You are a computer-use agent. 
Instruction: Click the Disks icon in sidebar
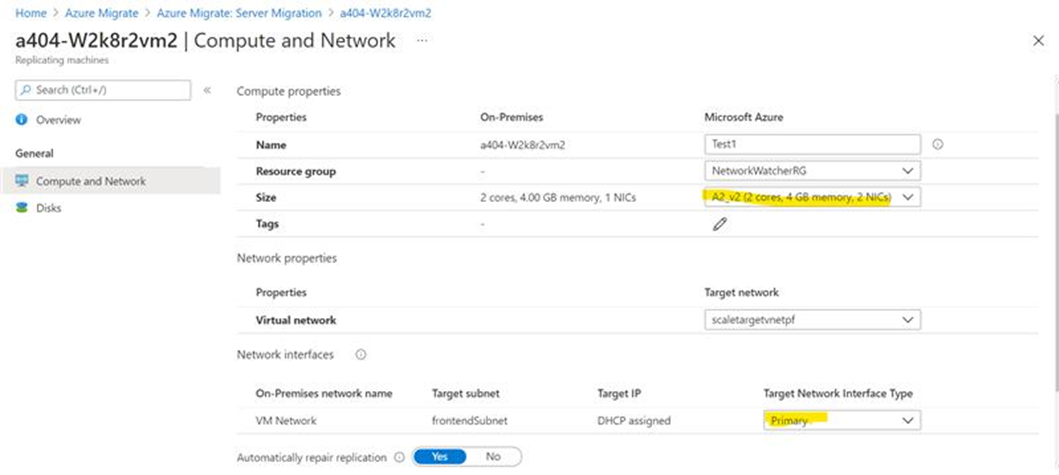pos(22,208)
